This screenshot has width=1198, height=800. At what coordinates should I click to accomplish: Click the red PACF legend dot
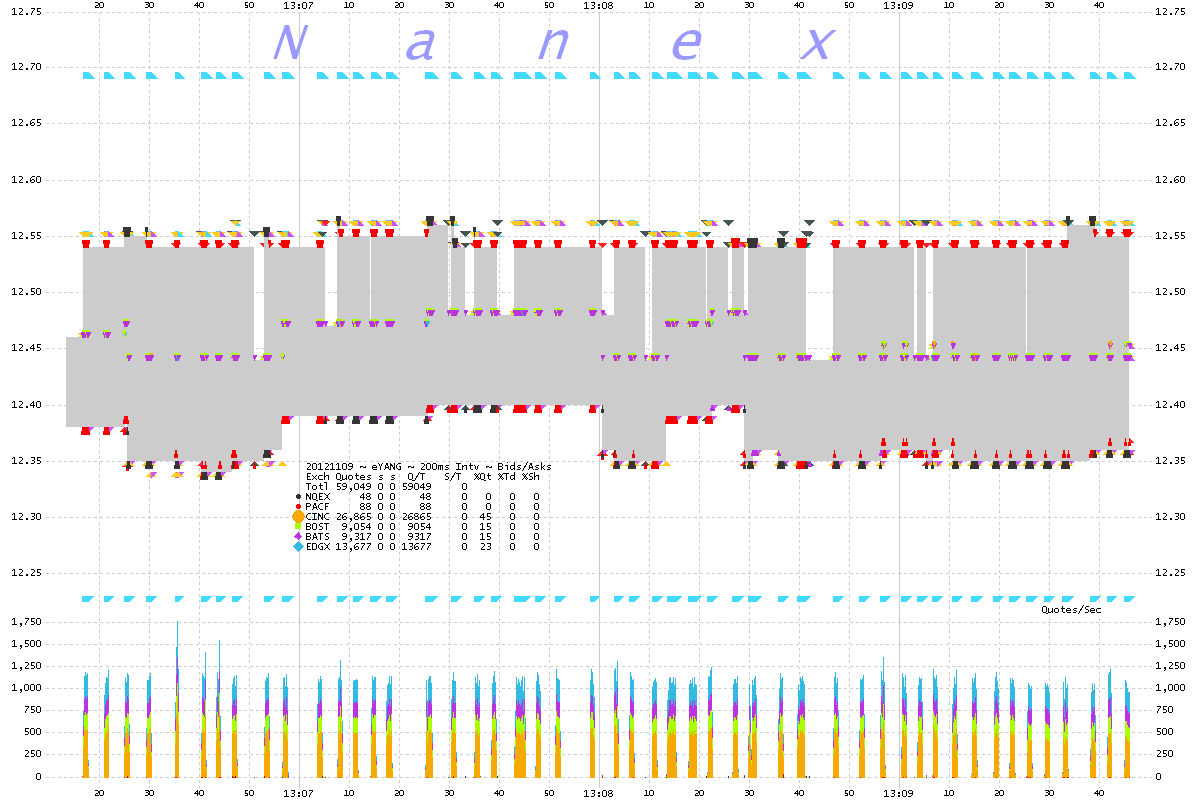click(299, 507)
